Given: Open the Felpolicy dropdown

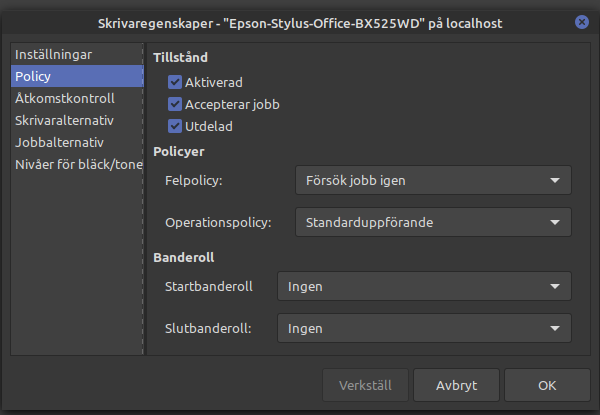Looking at the screenshot, I should (433, 180).
